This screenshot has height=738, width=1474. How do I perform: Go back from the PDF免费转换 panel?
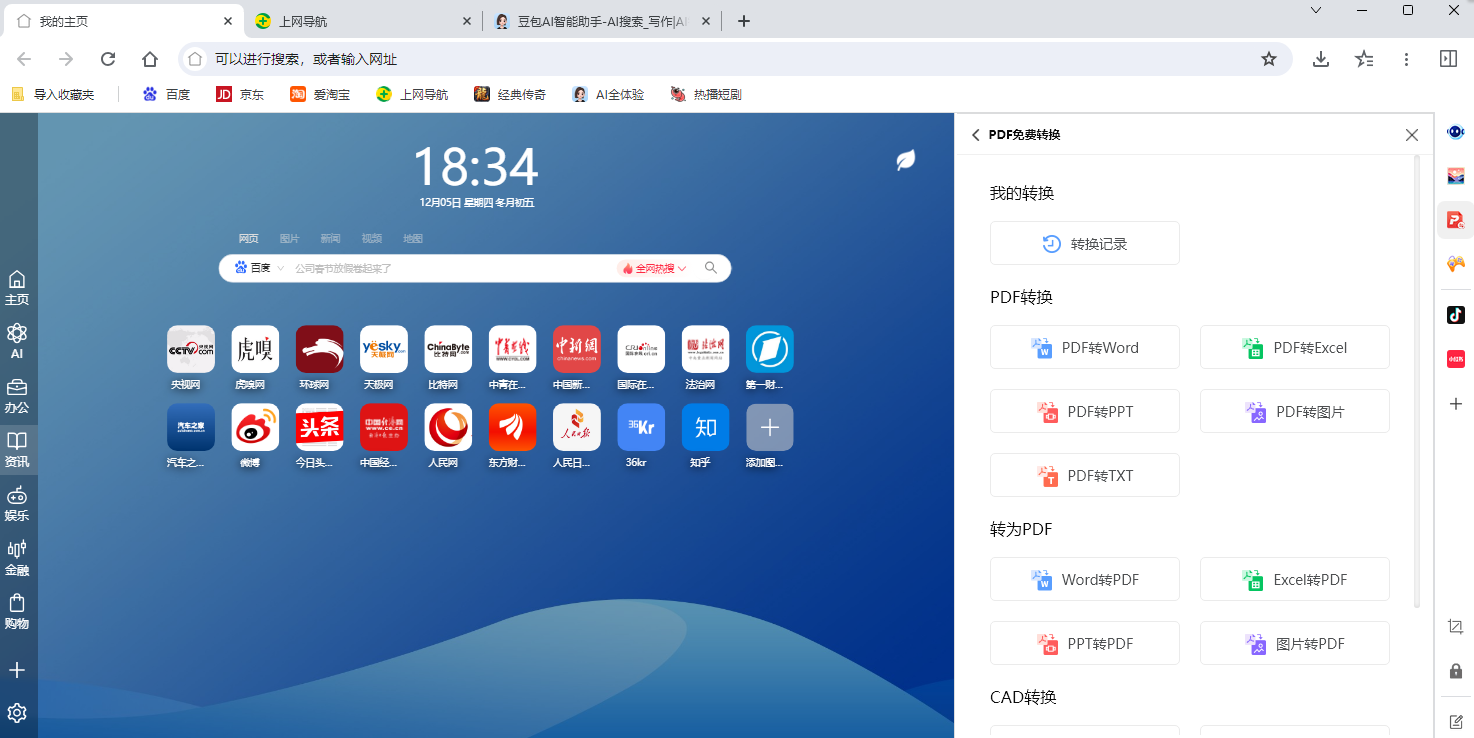pyautogui.click(x=976, y=135)
